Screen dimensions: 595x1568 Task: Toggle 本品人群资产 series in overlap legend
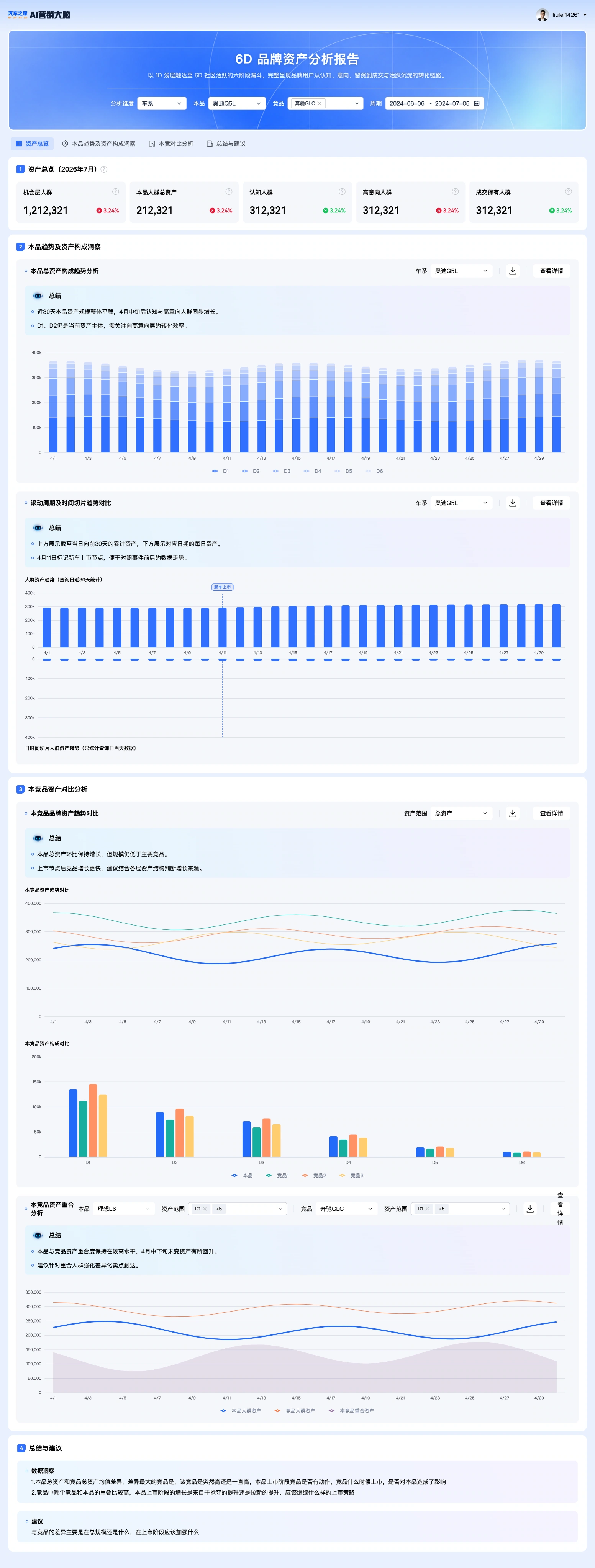(241, 1410)
